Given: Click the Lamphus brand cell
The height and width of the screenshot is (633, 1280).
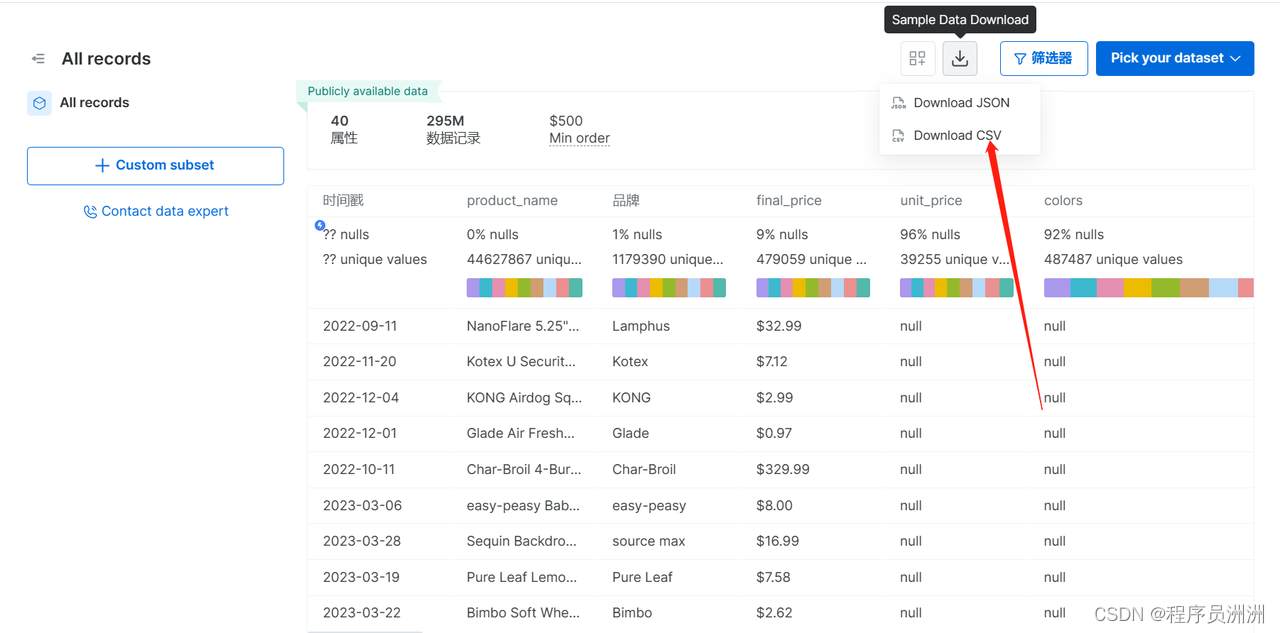Looking at the screenshot, I should pos(641,326).
